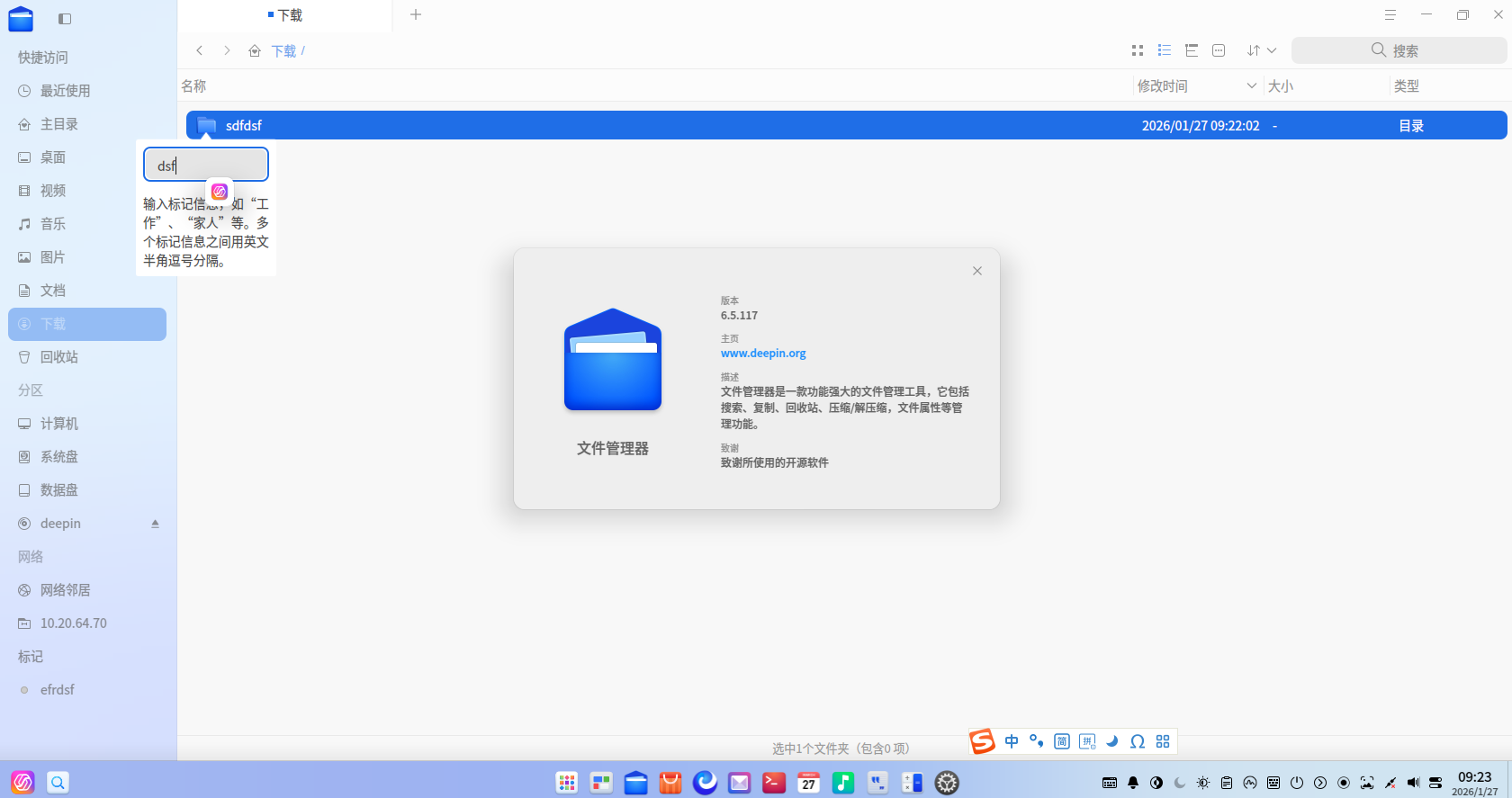Open 数据盘 in sidebar
This screenshot has height=798, width=1512.
coord(87,490)
